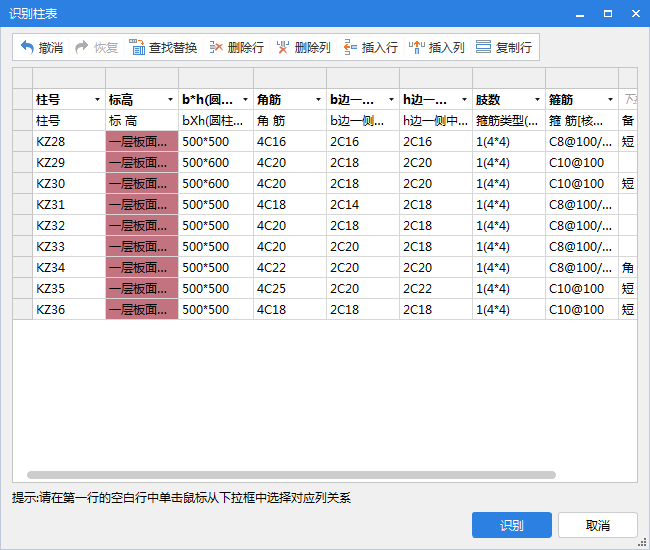
Task: Click the 1(4*4) cell in KZ36 row
Action: 509,310
